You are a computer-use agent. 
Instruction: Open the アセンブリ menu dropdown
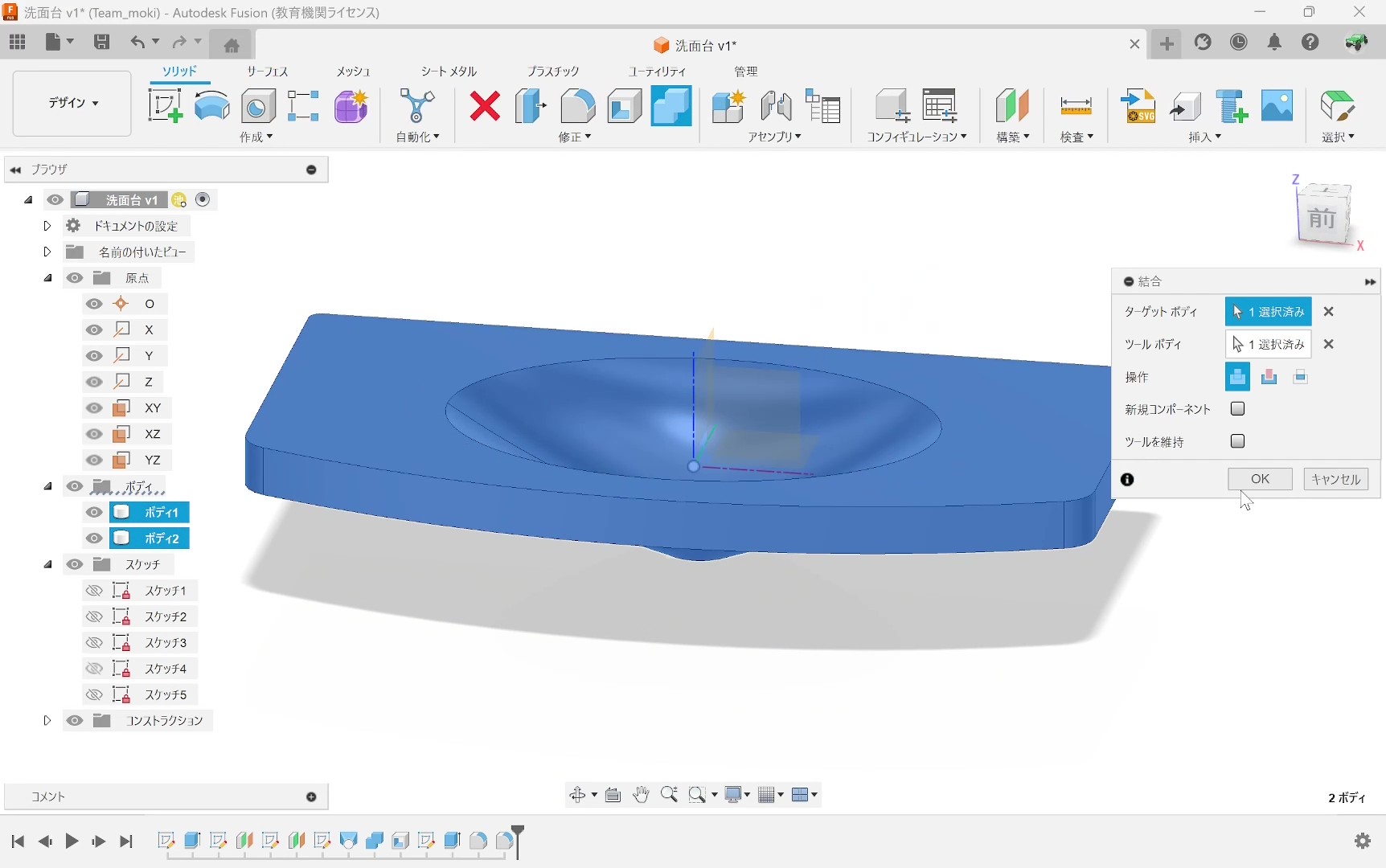[x=775, y=137]
